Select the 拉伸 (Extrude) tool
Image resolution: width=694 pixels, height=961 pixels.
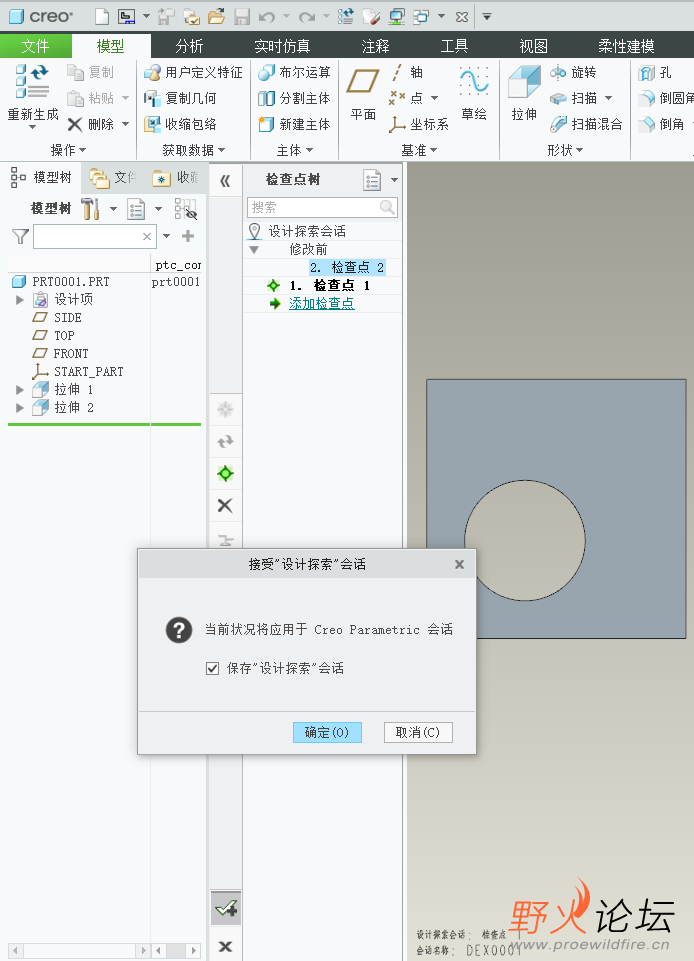(524, 93)
